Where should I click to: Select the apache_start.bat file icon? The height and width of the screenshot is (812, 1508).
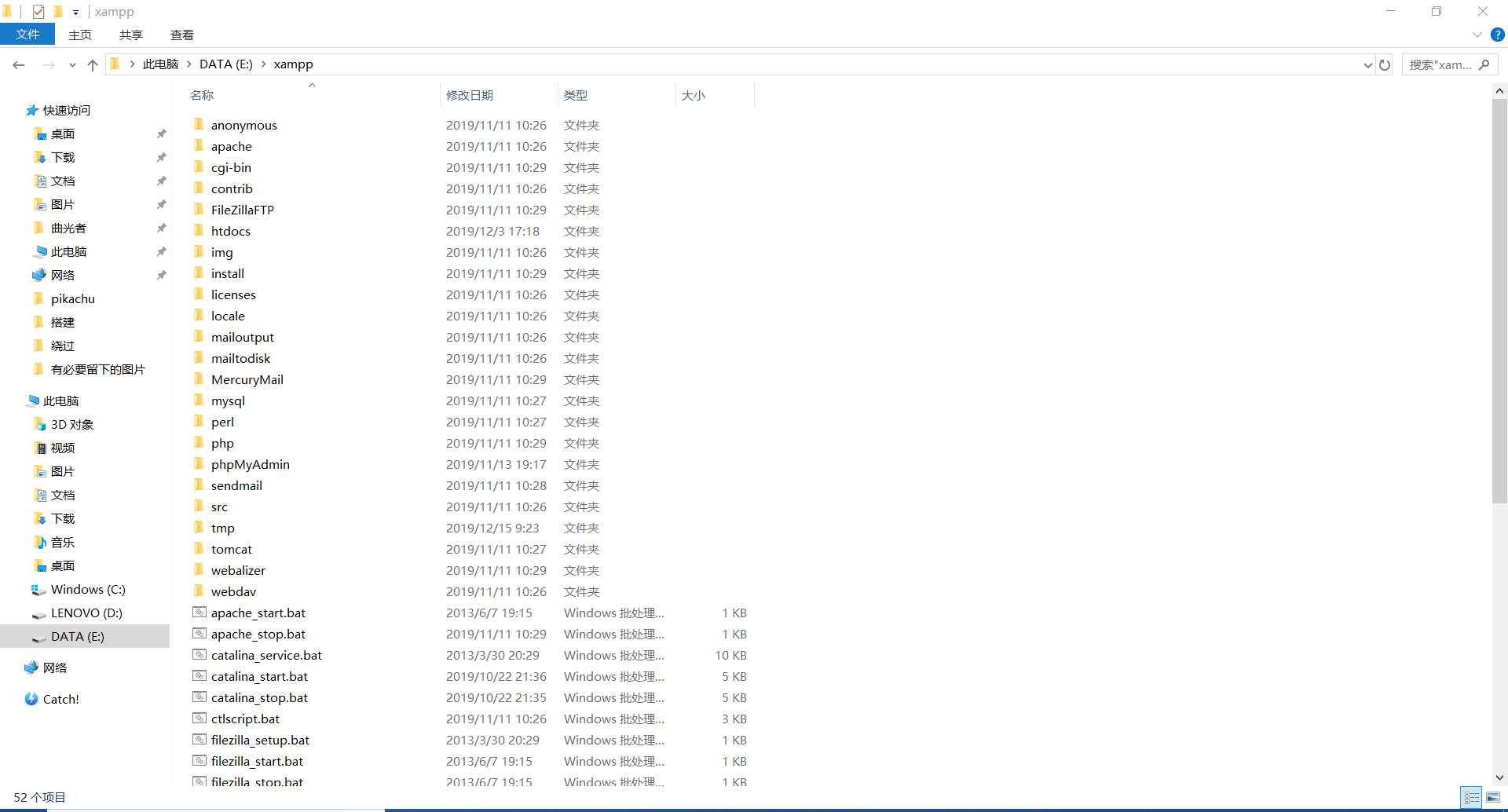point(199,613)
